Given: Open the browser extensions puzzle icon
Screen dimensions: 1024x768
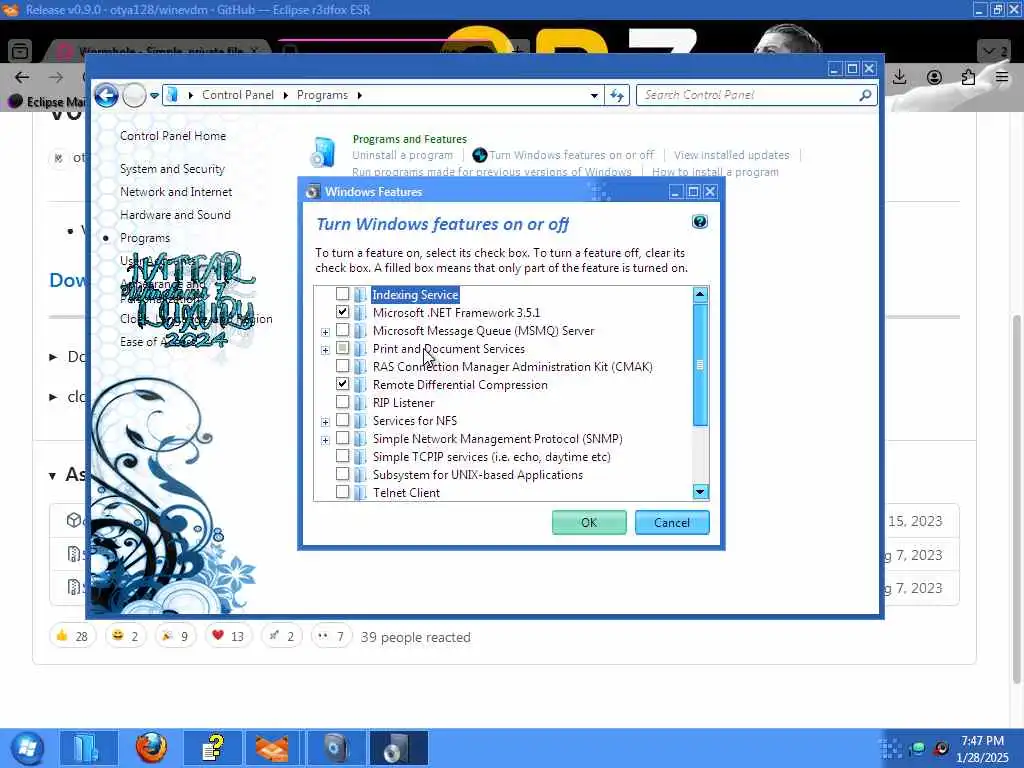Looking at the screenshot, I should [968, 77].
